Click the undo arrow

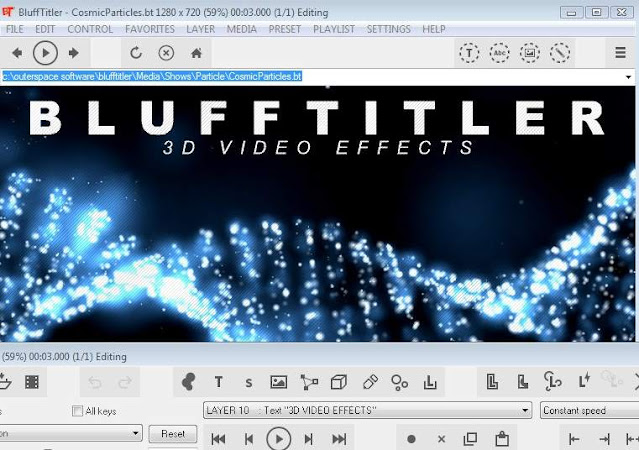pos(95,382)
